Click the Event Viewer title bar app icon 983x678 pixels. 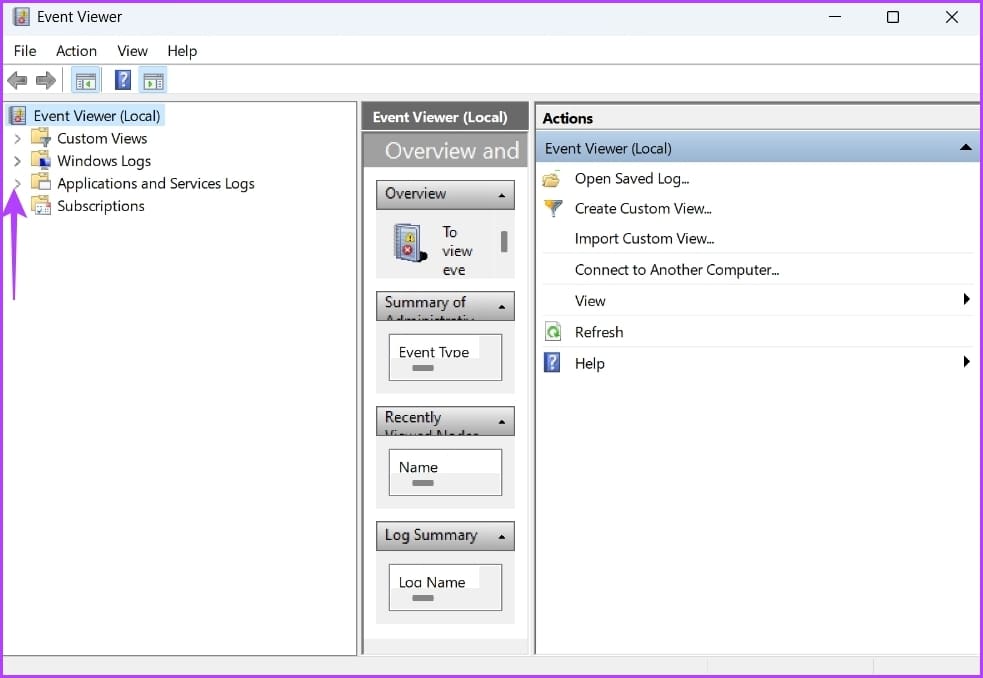[21, 17]
